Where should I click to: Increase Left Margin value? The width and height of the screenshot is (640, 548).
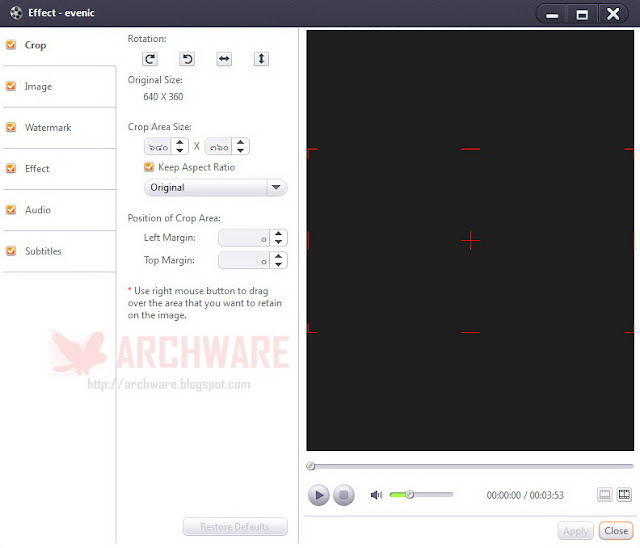[x=278, y=234]
